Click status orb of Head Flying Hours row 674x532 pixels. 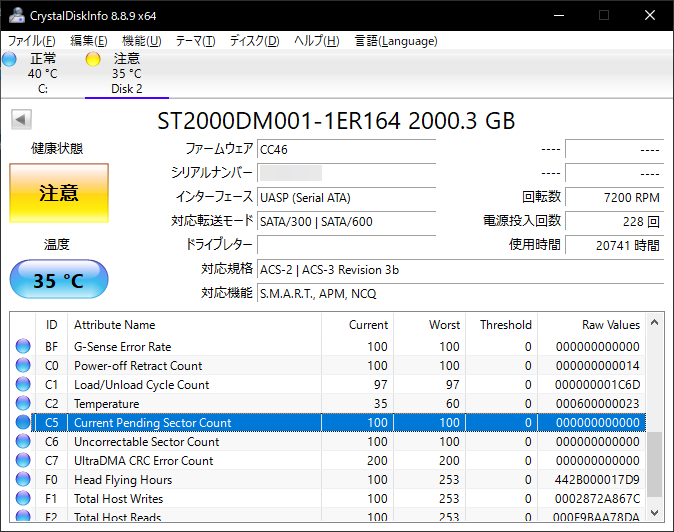point(23,479)
